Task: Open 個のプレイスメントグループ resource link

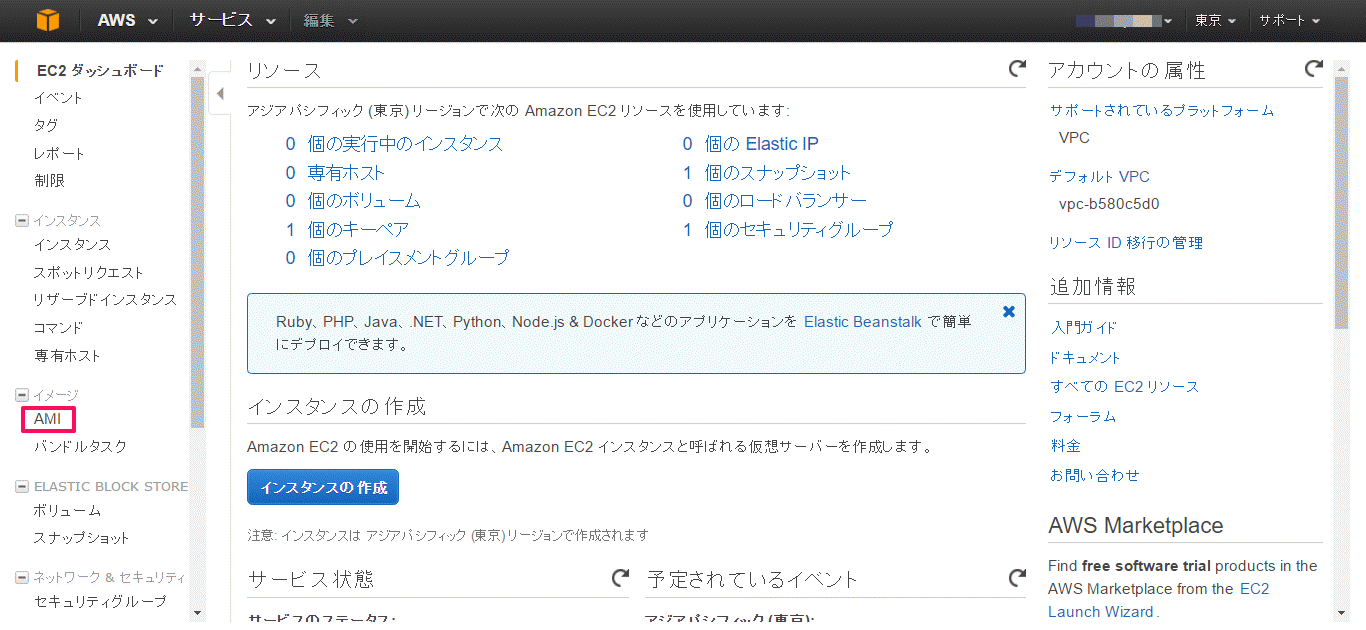Action: coord(408,258)
